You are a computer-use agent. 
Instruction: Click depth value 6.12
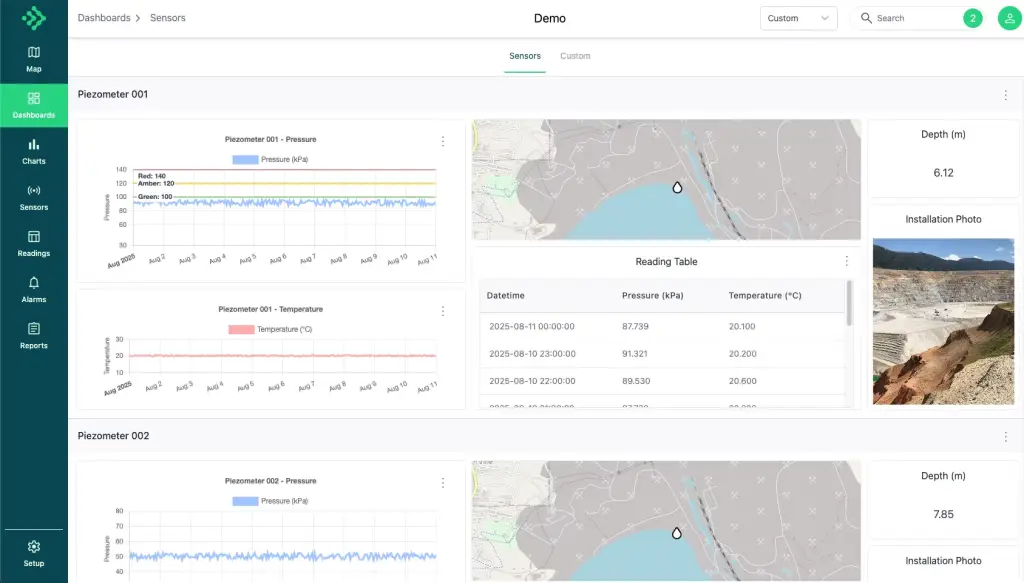tap(943, 173)
